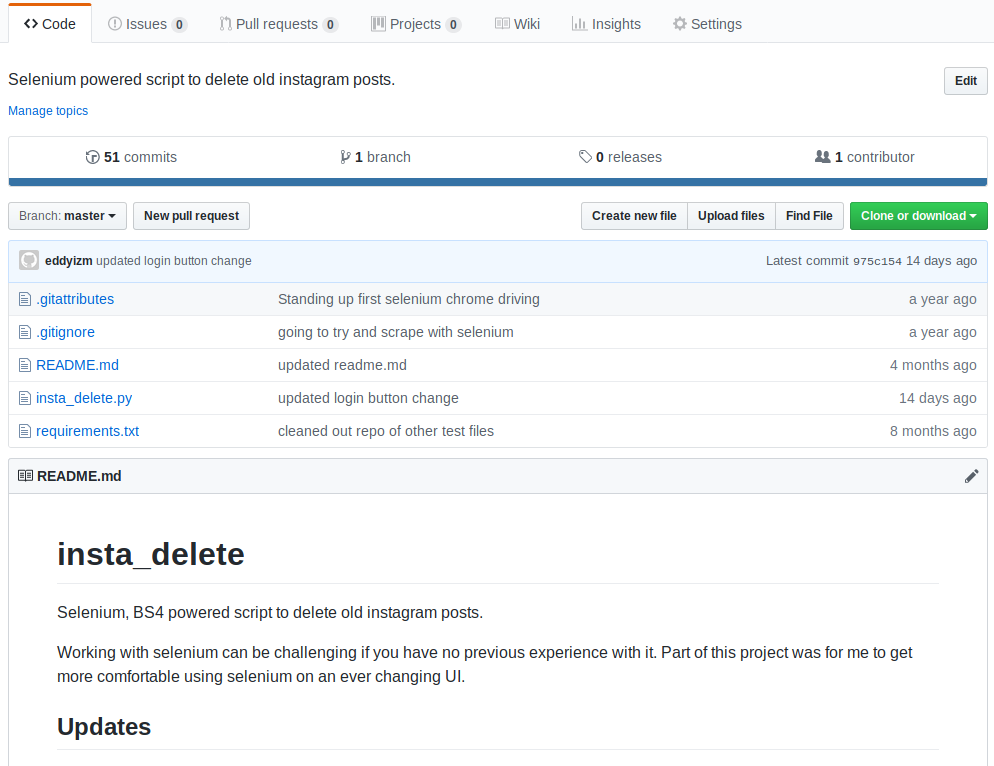Click the Edit description button

click(x=965, y=81)
